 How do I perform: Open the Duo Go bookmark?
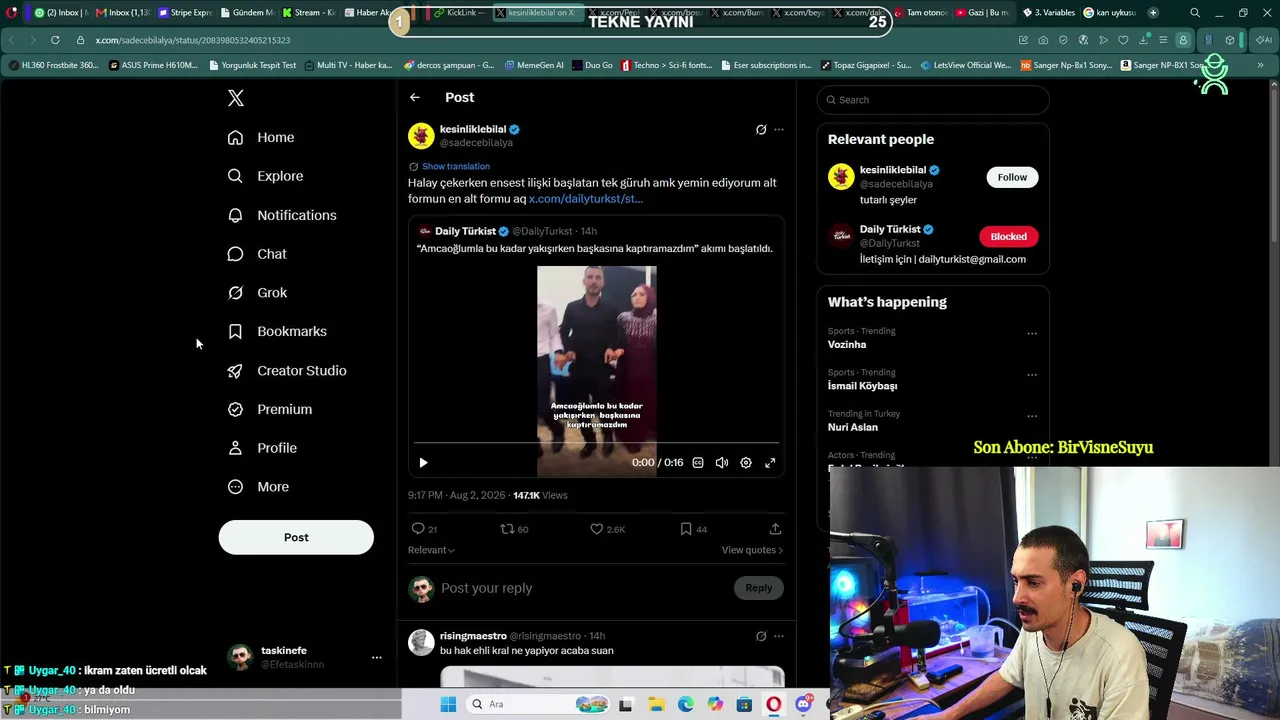pyautogui.click(x=593, y=65)
